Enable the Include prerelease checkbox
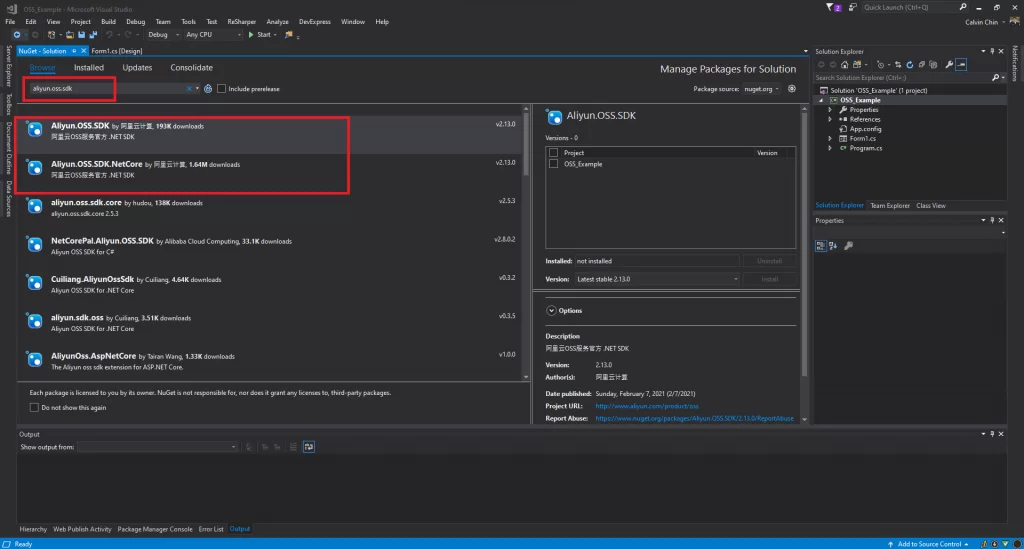Image resolution: width=1024 pixels, height=549 pixels. click(x=221, y=89)
